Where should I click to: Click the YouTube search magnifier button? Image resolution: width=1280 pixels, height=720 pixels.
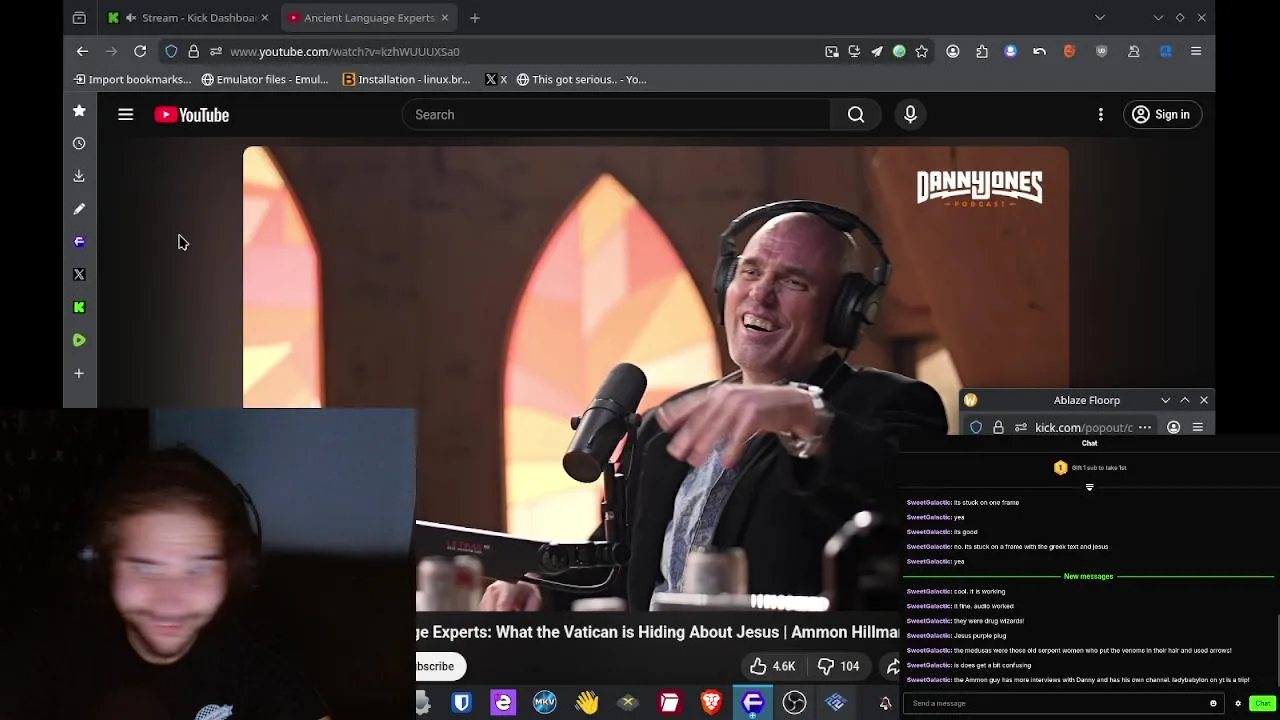(x=856, y=115)
